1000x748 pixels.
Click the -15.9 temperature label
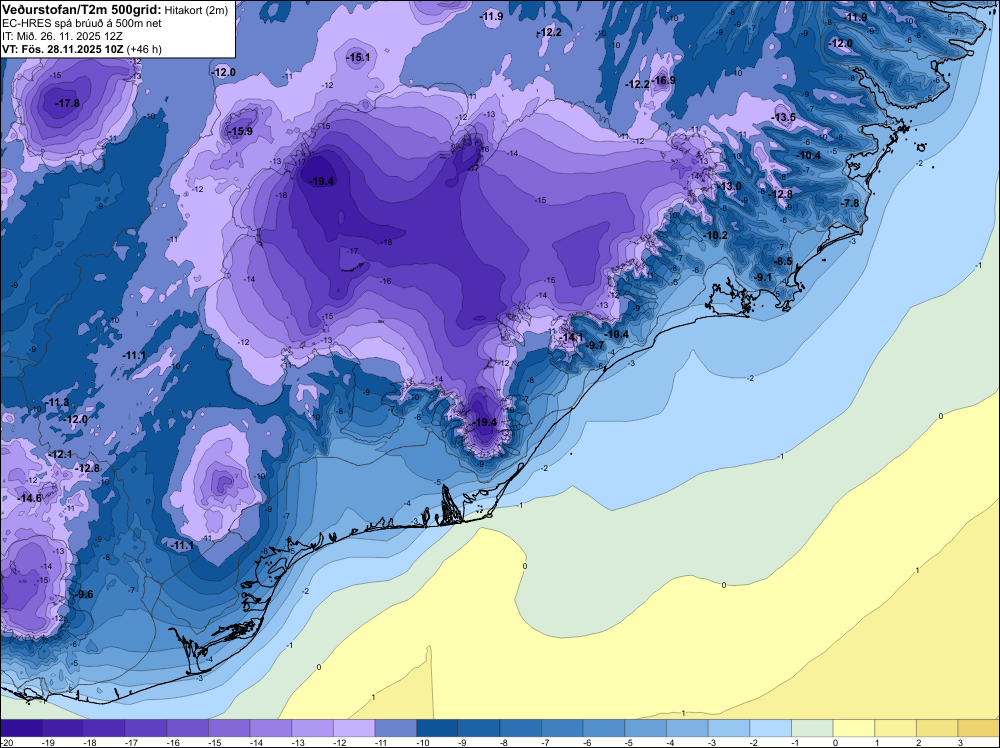240,131
